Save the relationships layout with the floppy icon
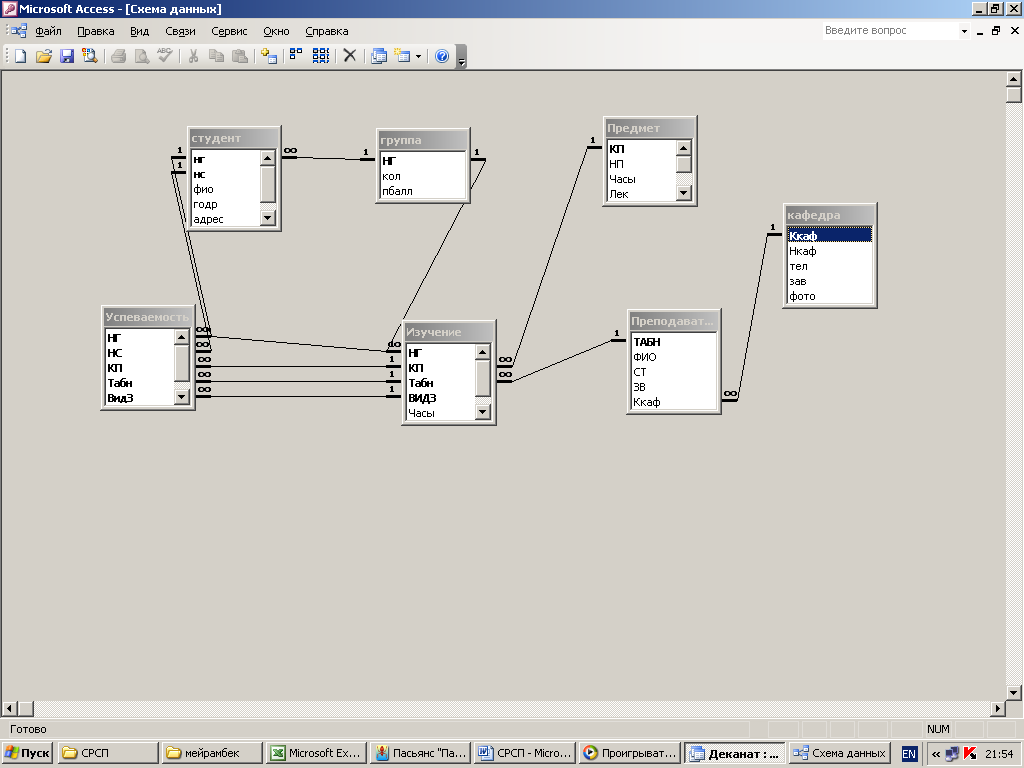This screenshot has width=1024, height=768. pos(67,56)
